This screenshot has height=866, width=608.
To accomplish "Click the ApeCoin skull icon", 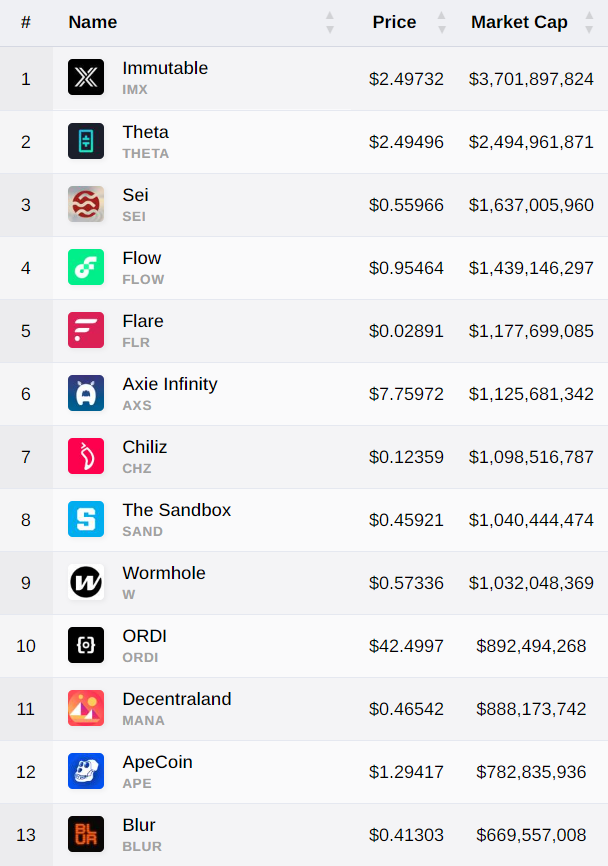I will click(86, 770).
